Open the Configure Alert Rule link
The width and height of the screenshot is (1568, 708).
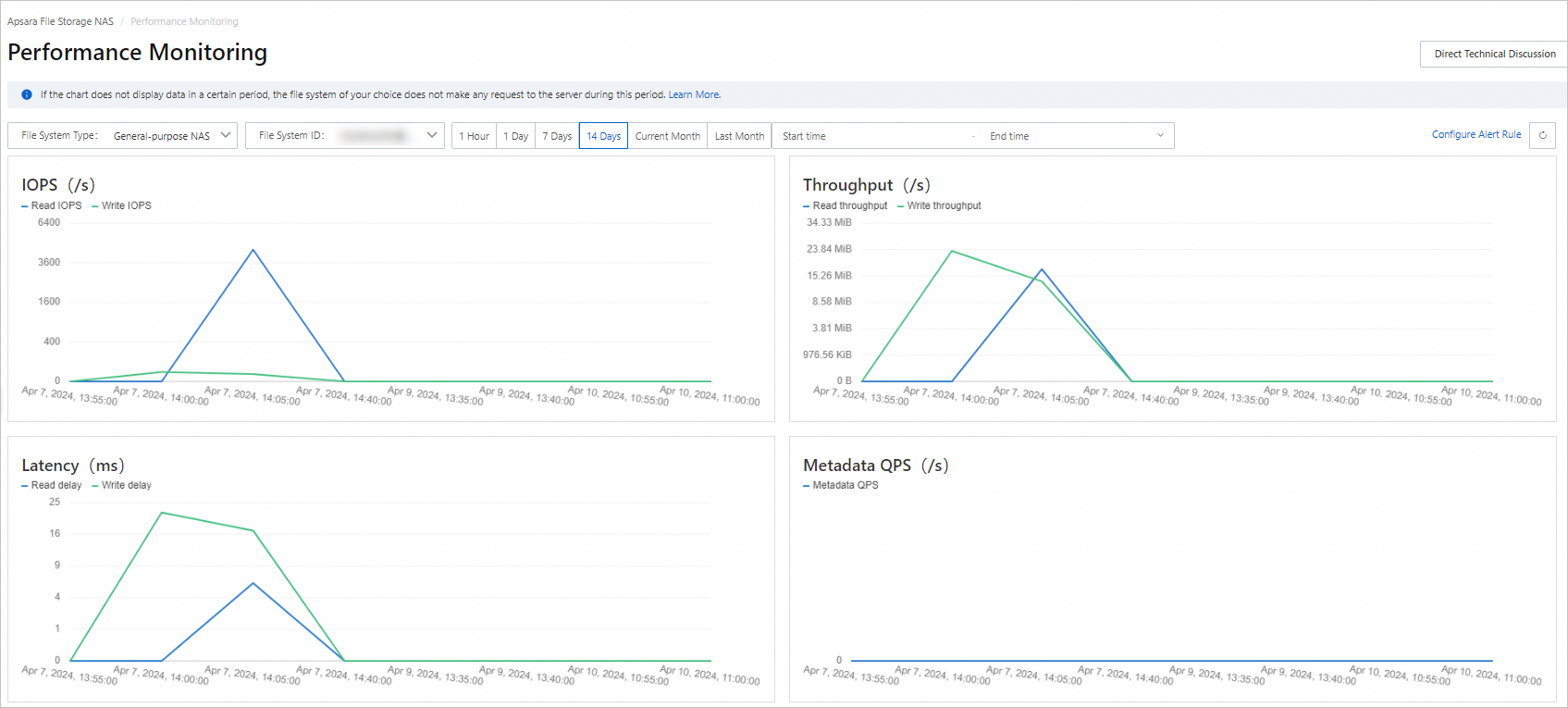coord(1476,134)
